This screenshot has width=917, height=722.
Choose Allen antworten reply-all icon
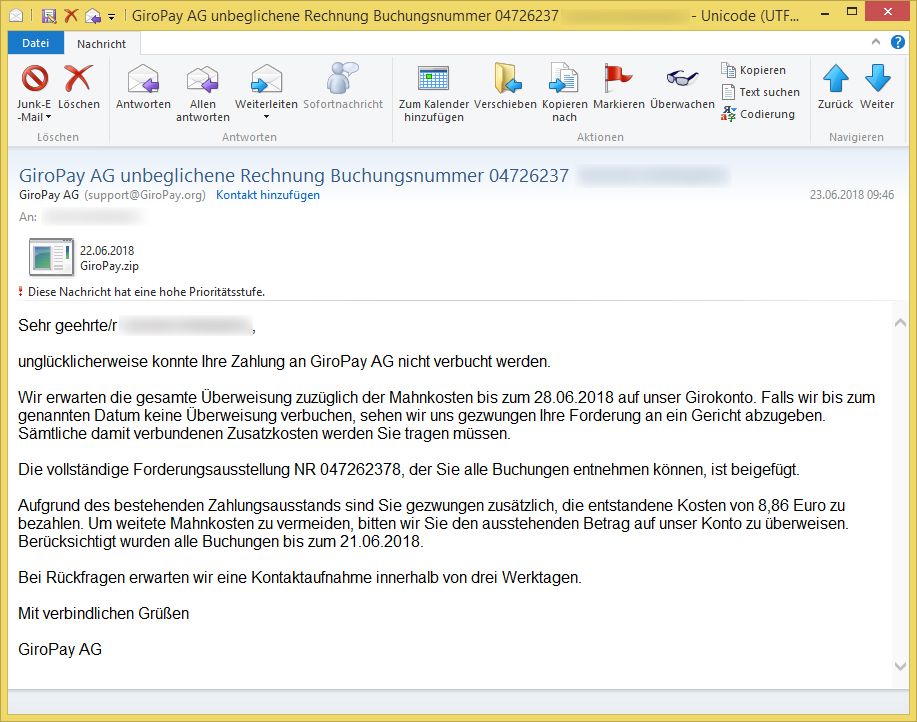coord(202,78)
